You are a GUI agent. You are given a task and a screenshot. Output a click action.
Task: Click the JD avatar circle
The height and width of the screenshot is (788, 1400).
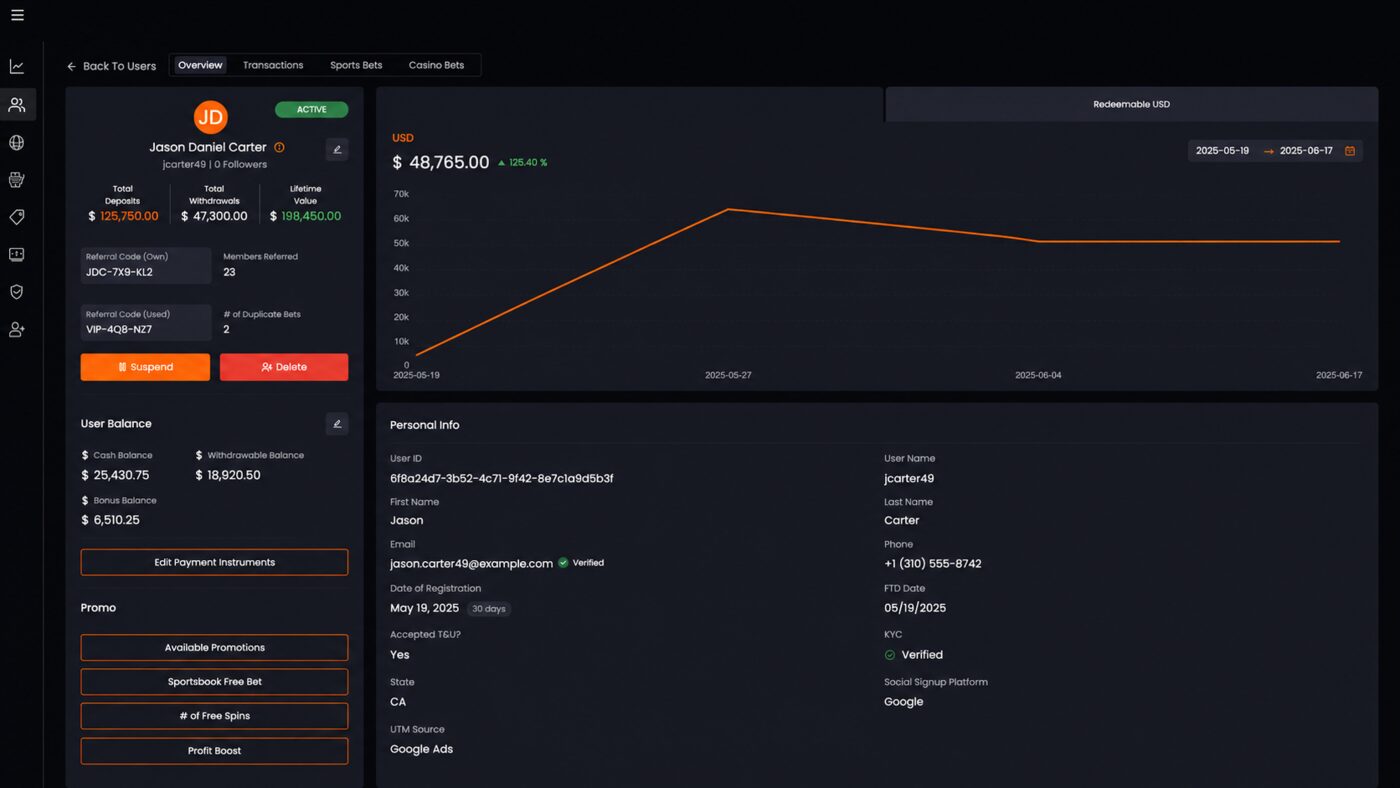coord(211,117)
